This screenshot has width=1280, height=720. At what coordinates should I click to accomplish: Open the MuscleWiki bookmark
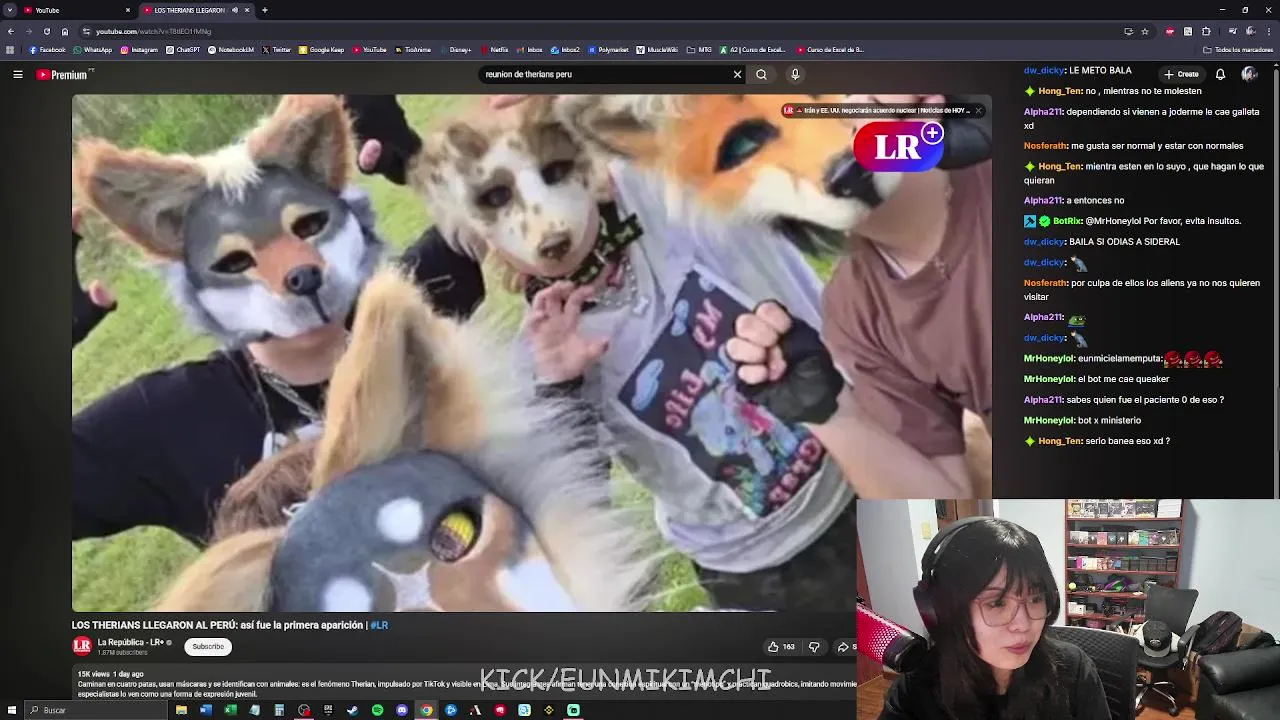tap(657, 50)
